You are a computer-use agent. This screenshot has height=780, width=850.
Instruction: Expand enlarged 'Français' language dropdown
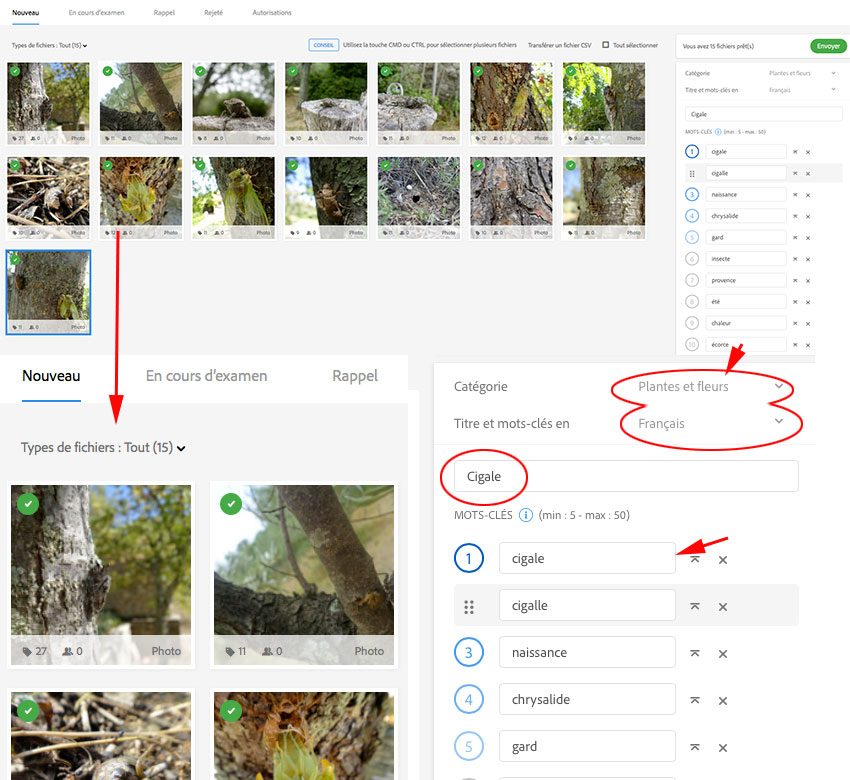[x=710, y=423]
